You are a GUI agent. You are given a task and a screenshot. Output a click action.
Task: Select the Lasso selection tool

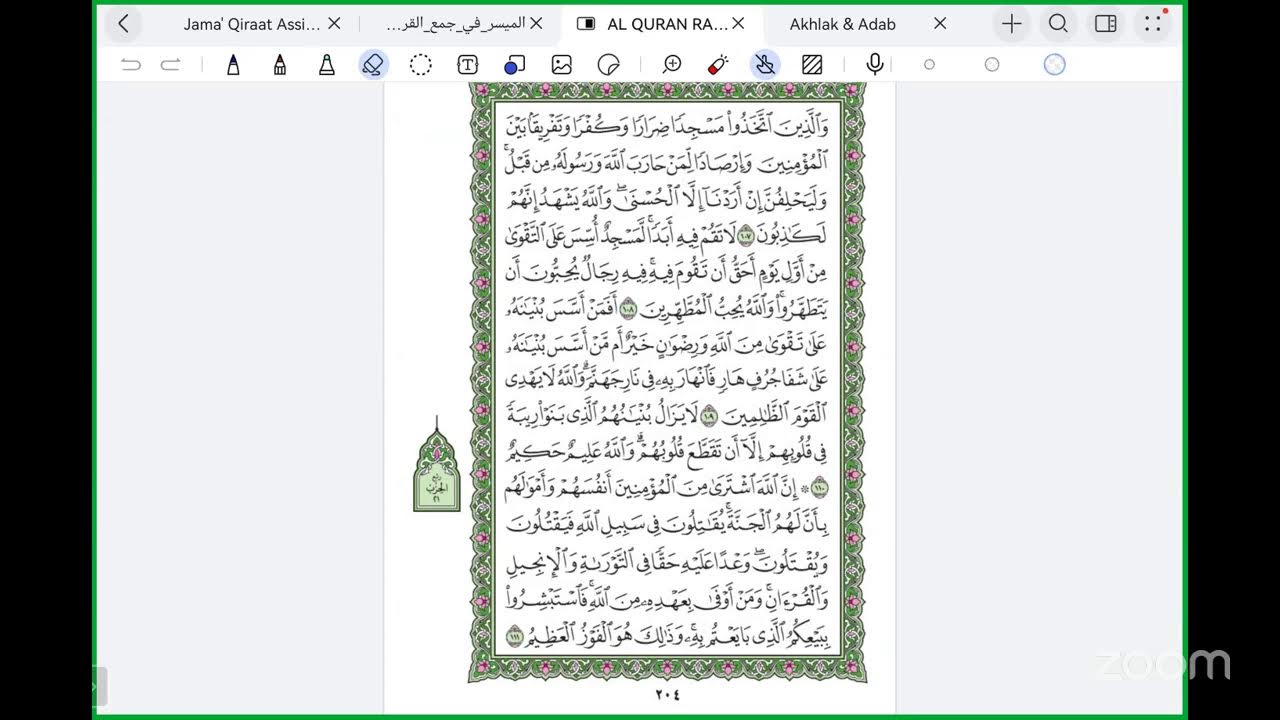click(x=421, y=65)
